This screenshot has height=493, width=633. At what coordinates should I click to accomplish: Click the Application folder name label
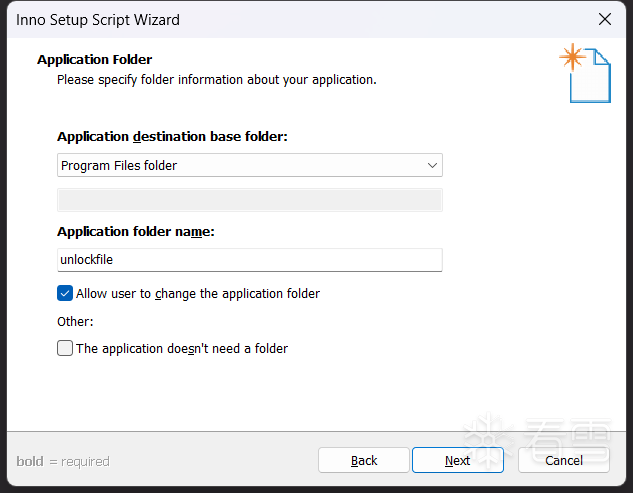coord(136,231)
